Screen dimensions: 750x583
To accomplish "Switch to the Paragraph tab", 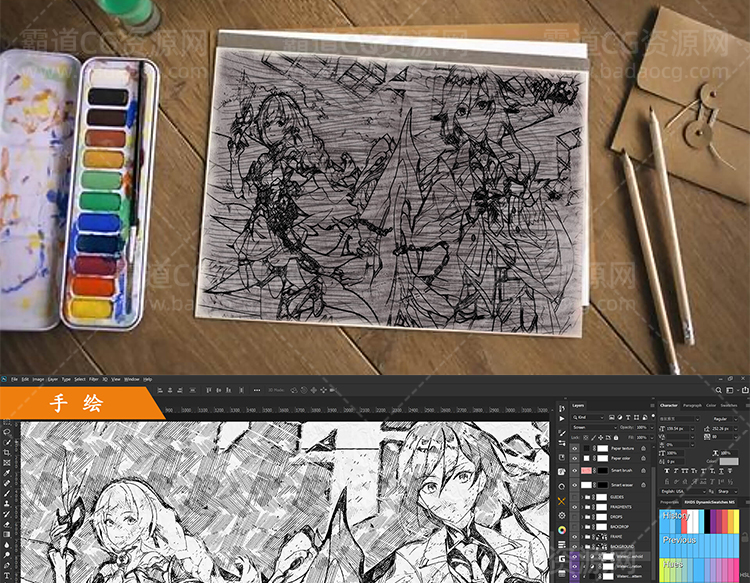I will (692, 406).
